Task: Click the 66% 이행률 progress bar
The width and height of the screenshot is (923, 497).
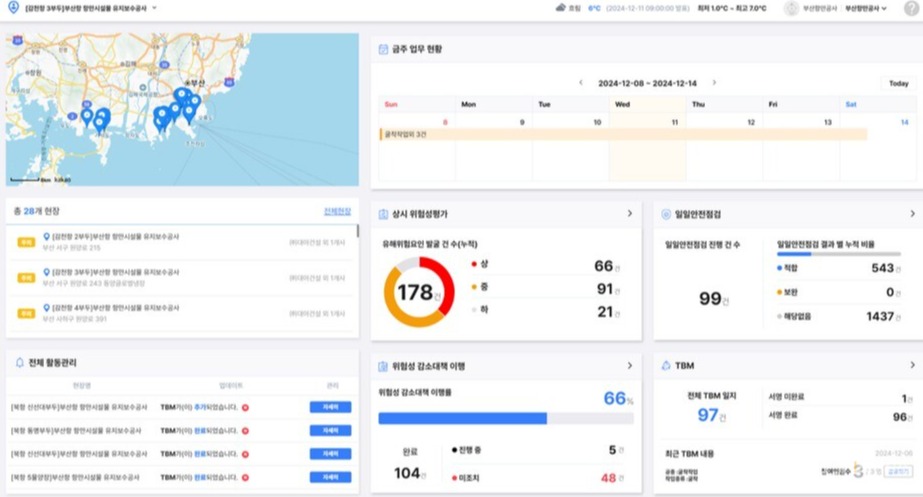Action: click(x=506, y=418)
